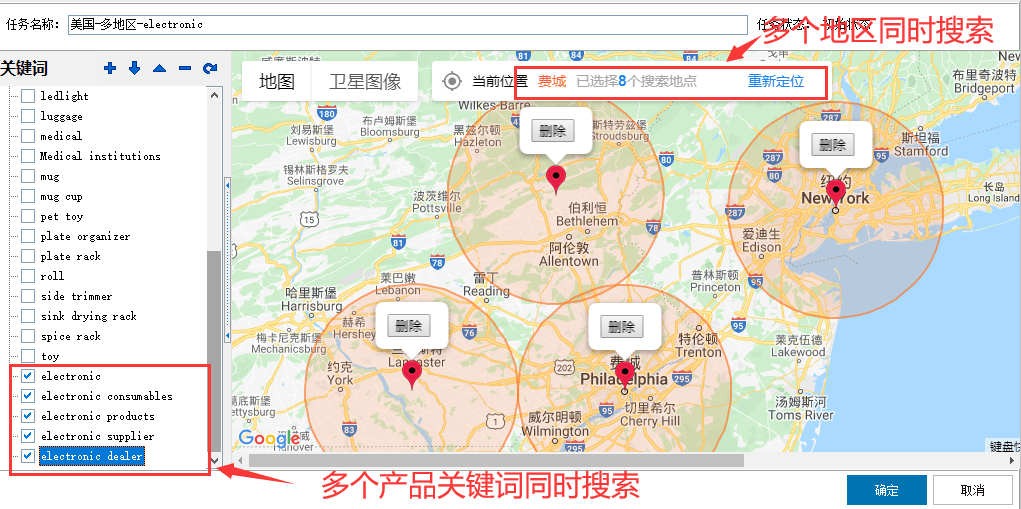Click the blue plus add keyword icon

[x=109, y=68]
